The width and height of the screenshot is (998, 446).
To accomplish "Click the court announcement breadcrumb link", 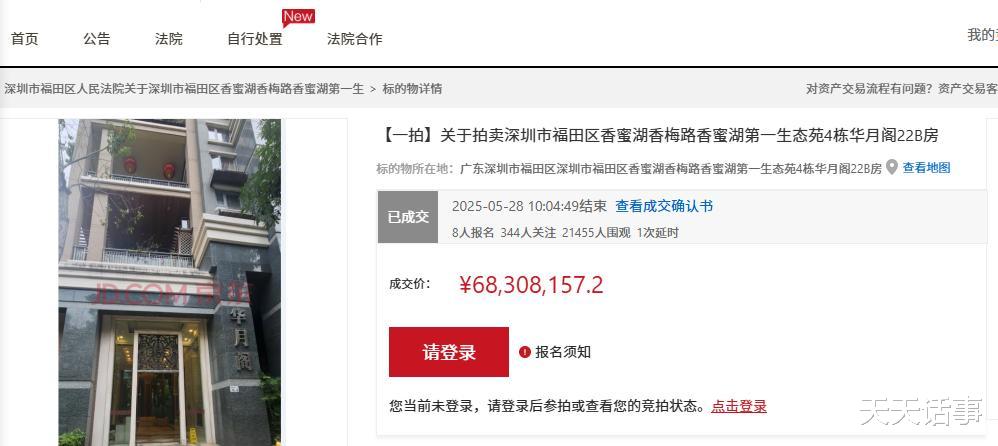I will pyautogui.click(x=184, y=89).
